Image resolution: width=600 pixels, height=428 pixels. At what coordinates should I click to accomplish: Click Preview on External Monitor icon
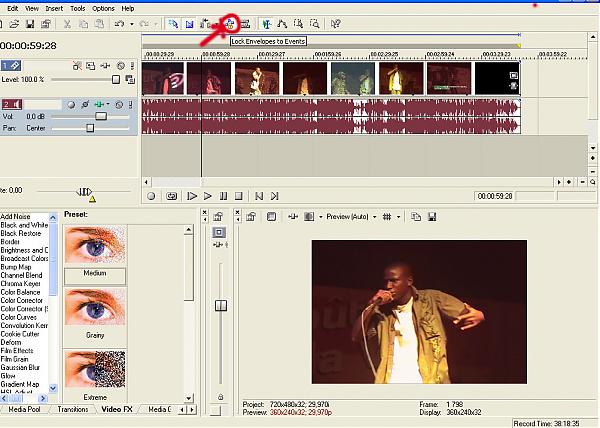pos(271,217)
